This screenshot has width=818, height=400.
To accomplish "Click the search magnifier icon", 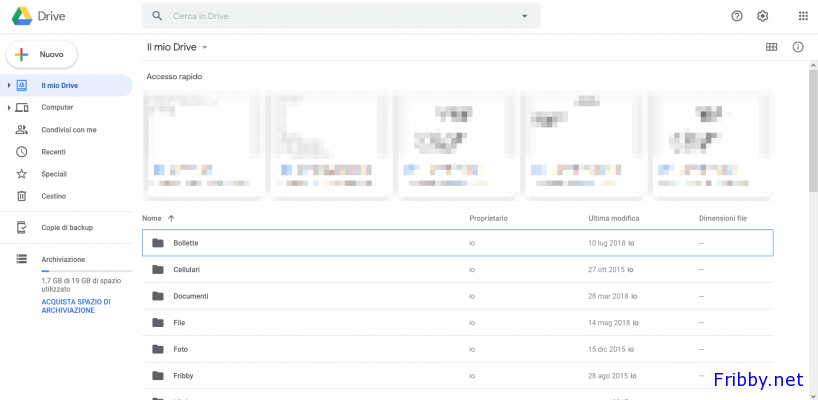I will tap(157, 16).
